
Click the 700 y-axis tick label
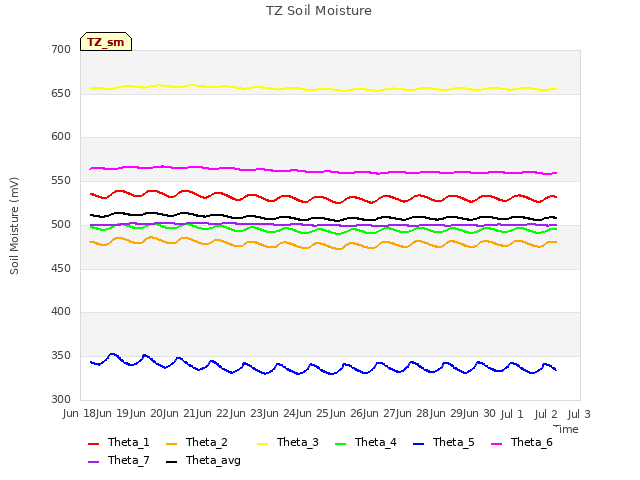pyautogui.click(x=61, y=49)
